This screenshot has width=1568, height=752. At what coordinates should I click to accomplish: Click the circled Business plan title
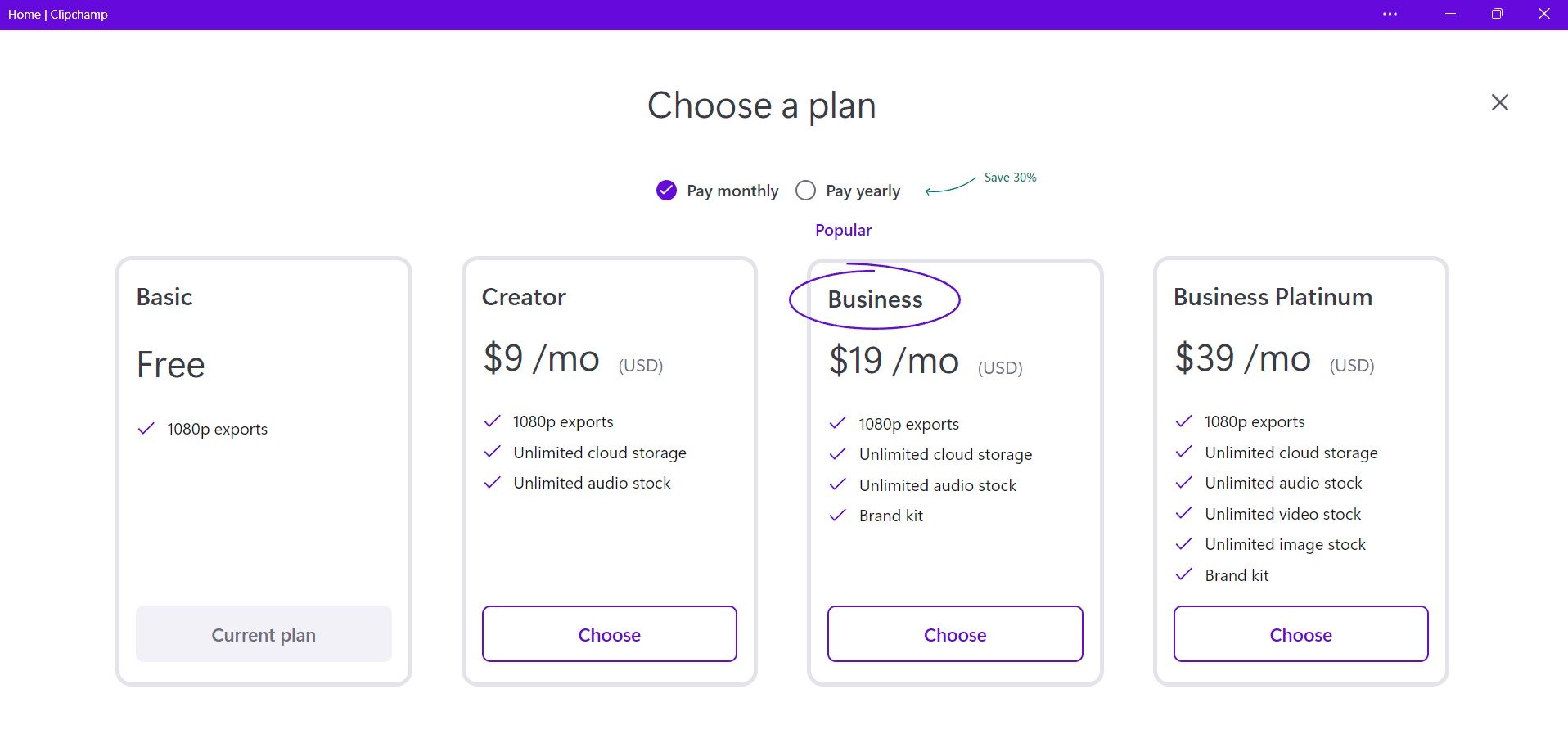coord(874,299)
